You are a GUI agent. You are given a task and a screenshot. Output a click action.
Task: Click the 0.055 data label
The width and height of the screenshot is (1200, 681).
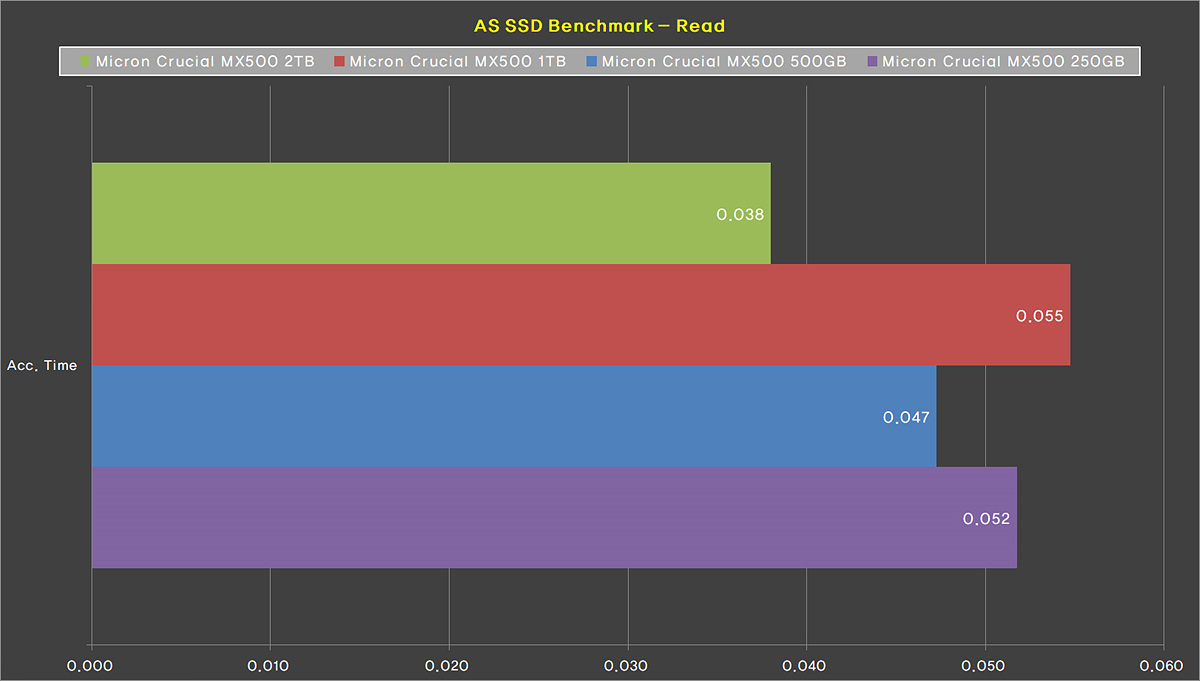(x=1039, y=316)
